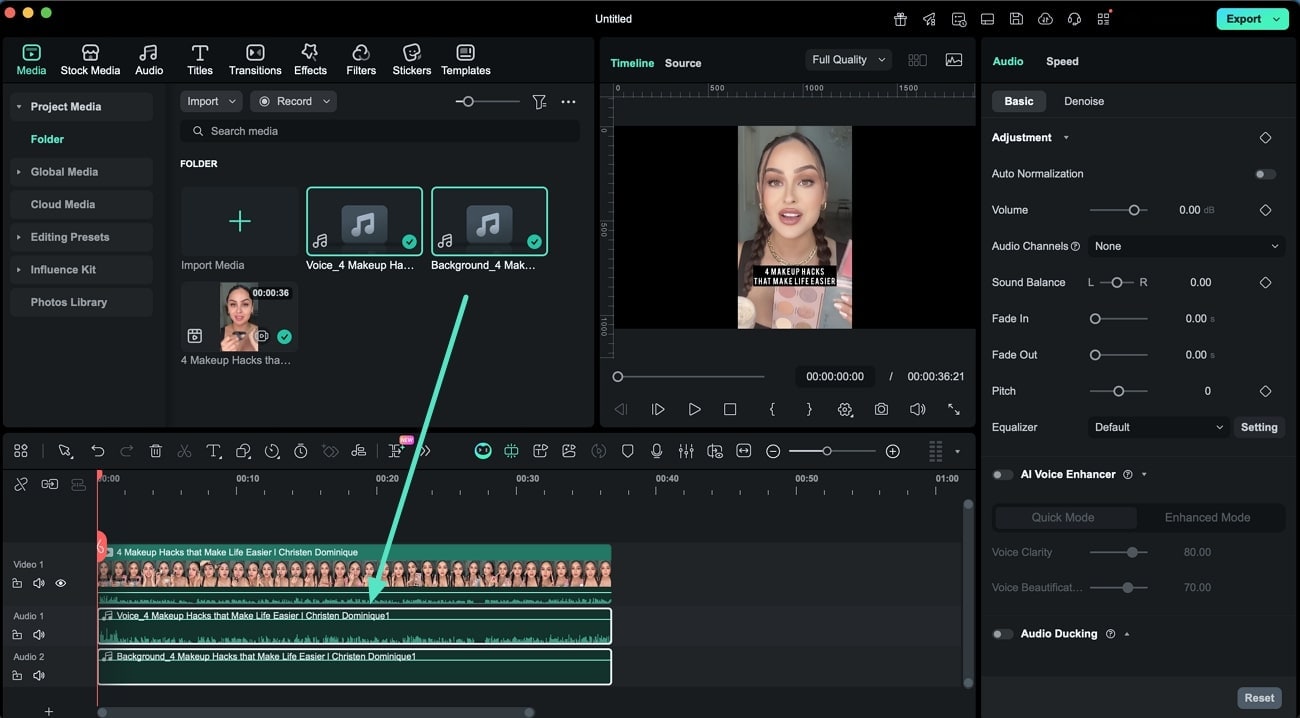
Task: Enable AI Voice Enhancer
Action: tap(1002, 474)
